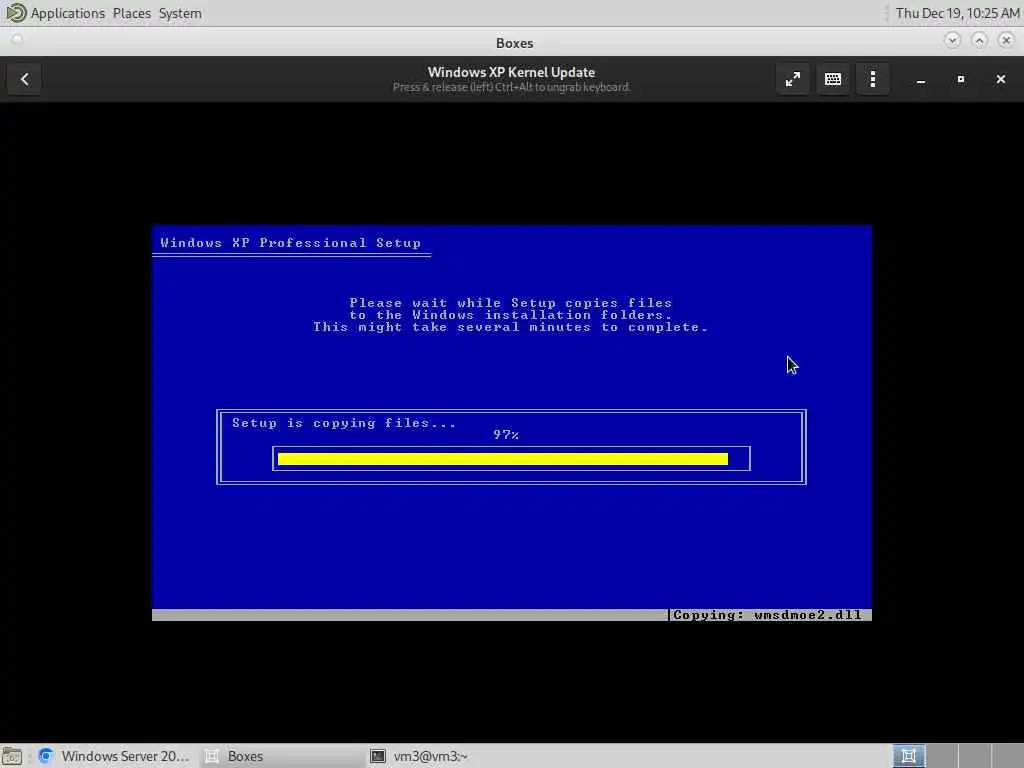Toggle fullscreen mode in Boxes header

click(793, 79)
